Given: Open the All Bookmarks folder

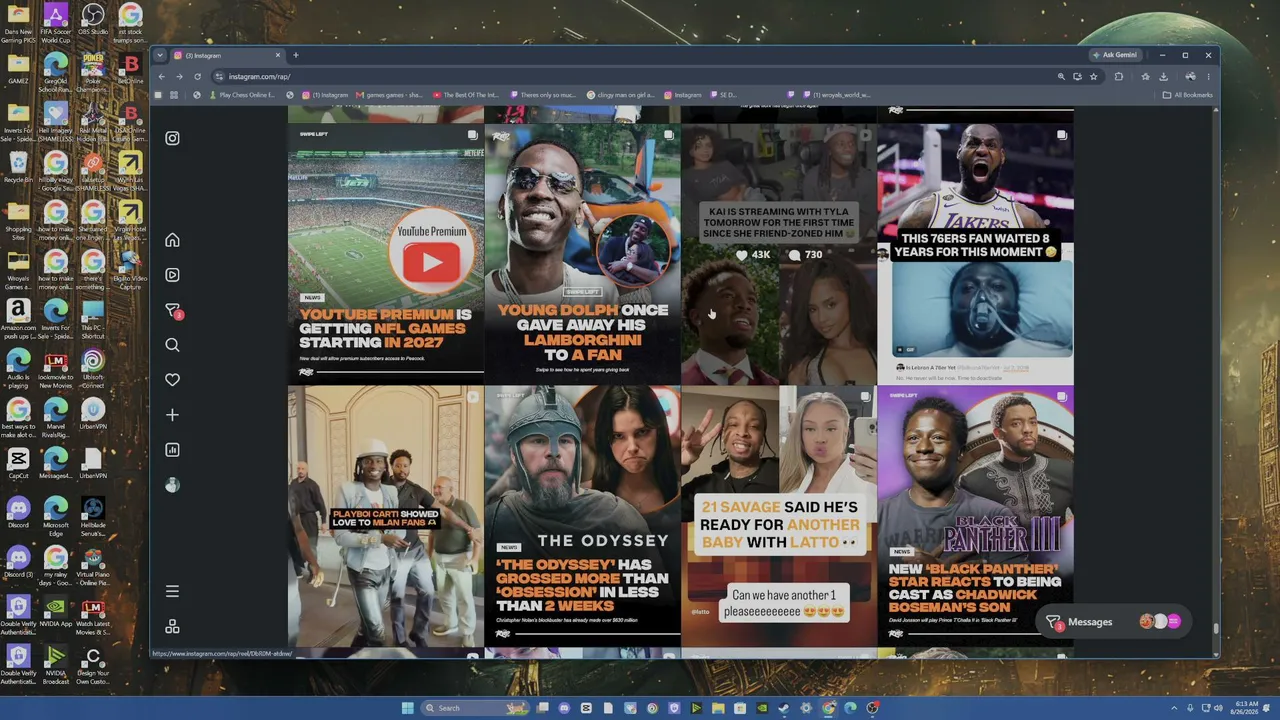Looking at the screenshot, I should [1187, 95].
